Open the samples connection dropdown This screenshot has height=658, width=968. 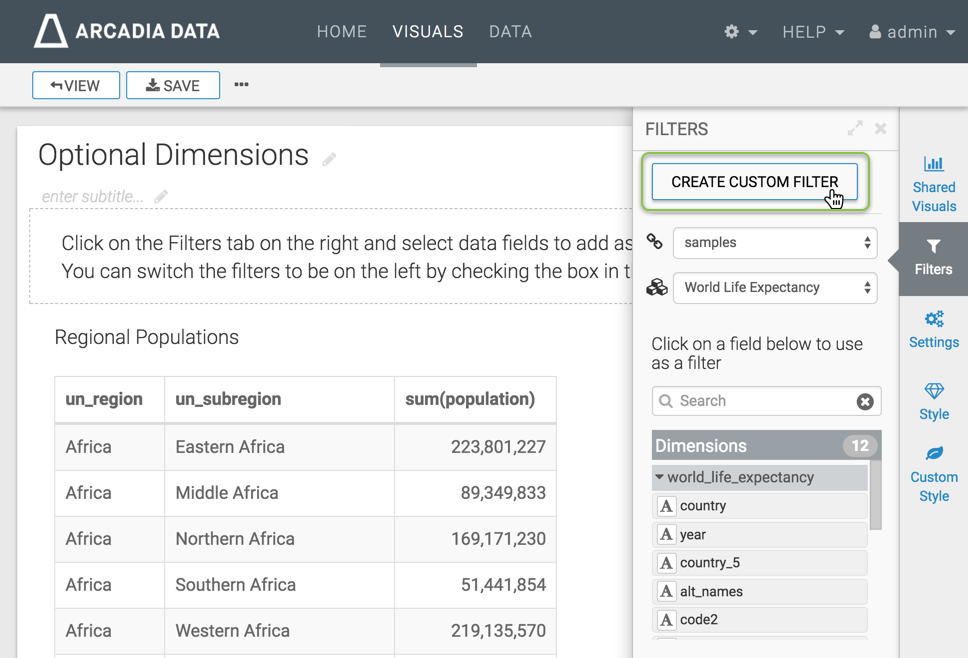[775, 242]
